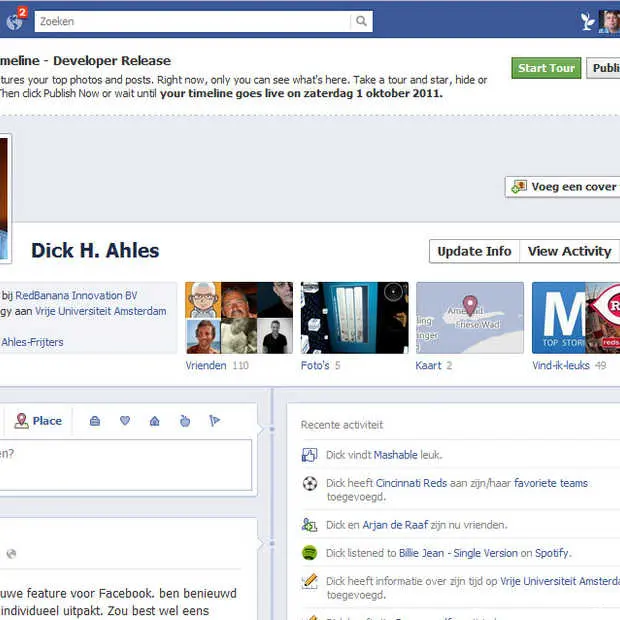Image resolution: width=620 pixels, height=620 pixels.
Task: Open the profile avatar in the top bar
Action: (x=609, y=22)
